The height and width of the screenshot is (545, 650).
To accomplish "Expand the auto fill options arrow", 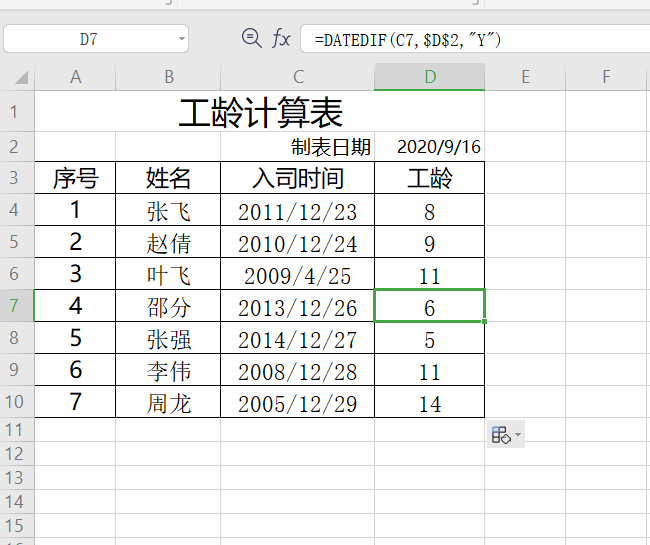I will [x=518, y=435].
